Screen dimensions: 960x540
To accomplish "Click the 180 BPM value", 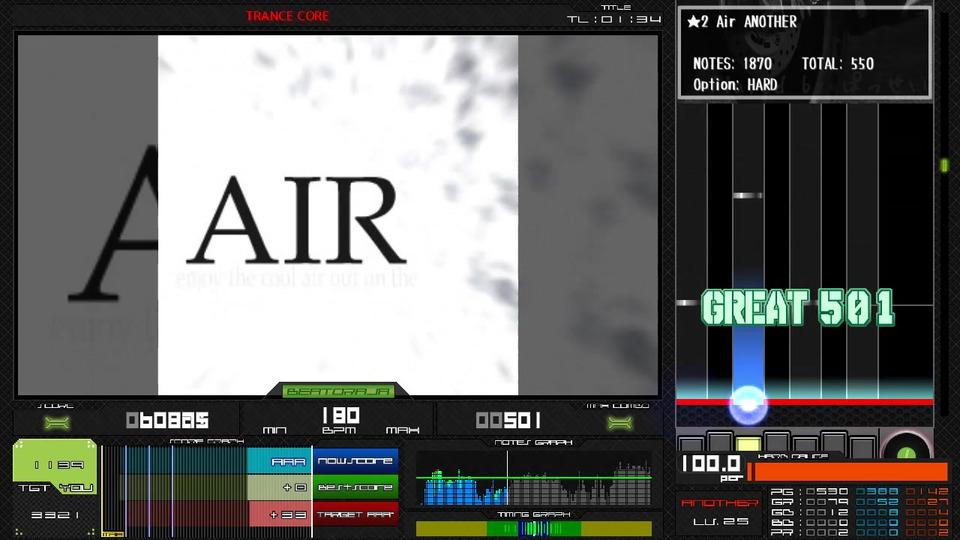I will pyautogui.click(x=340, y=416).
